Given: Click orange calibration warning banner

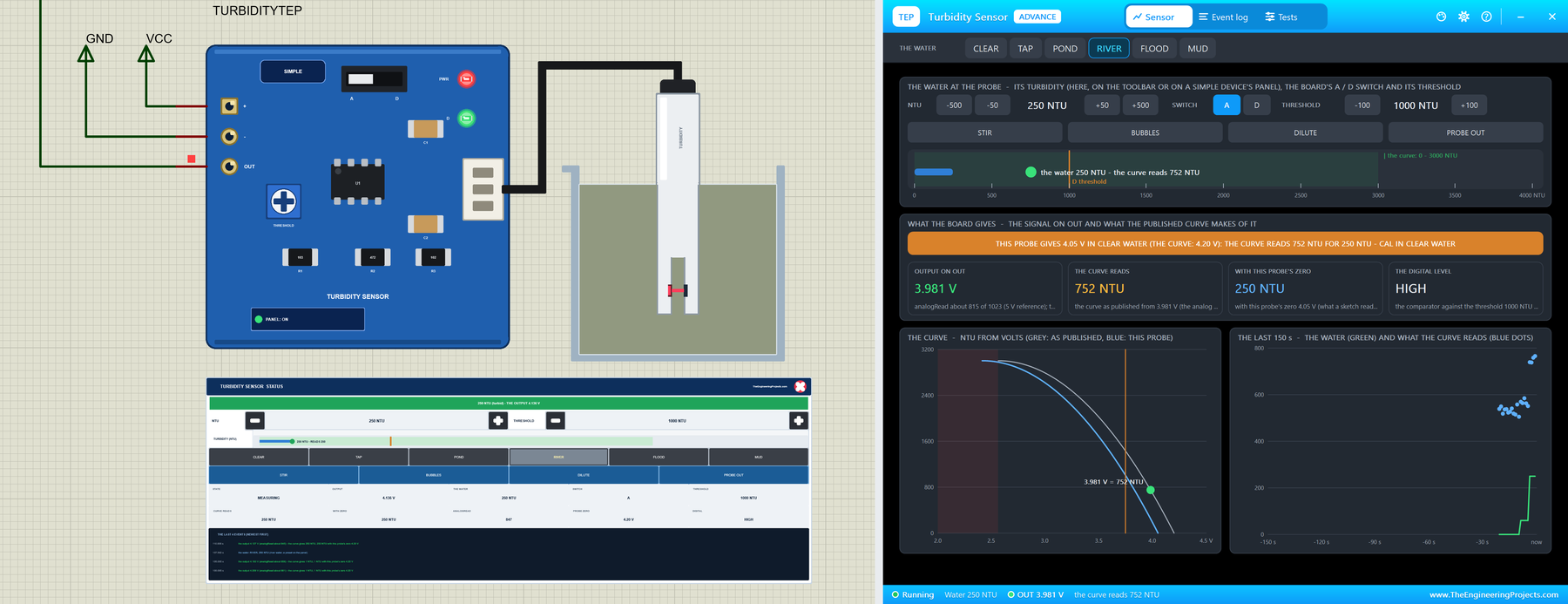Looking at the screenshot, I should point(1225,244).
